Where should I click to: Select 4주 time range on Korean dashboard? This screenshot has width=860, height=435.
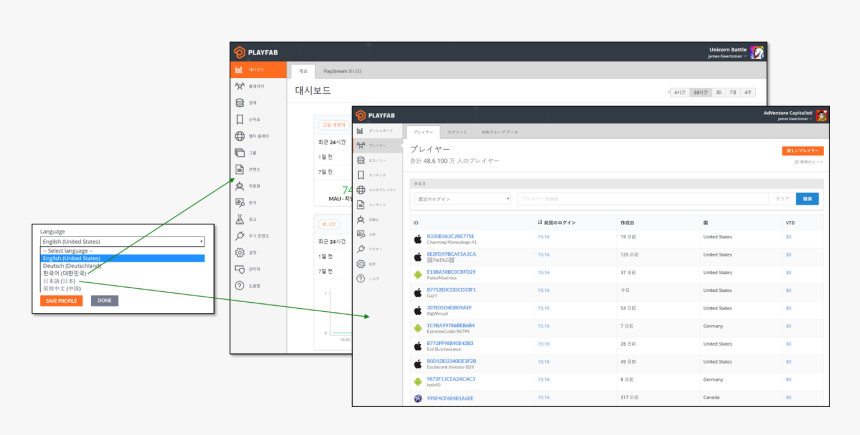click(748, 93)
